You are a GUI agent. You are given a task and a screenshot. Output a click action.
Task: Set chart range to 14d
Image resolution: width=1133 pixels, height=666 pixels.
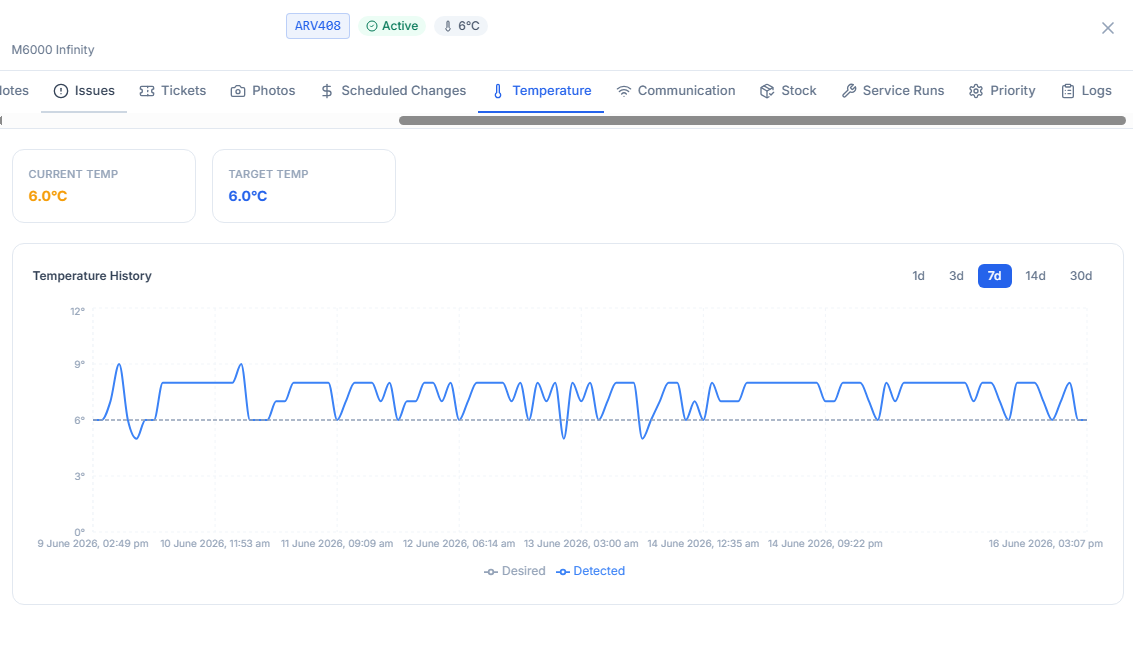point(1035,276)
